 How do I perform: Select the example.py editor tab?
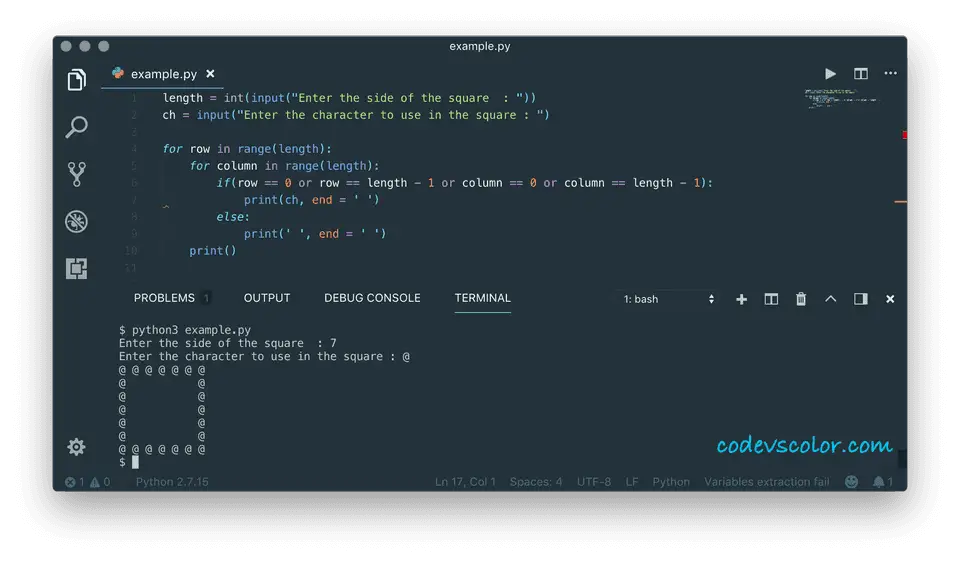[163, 74]
